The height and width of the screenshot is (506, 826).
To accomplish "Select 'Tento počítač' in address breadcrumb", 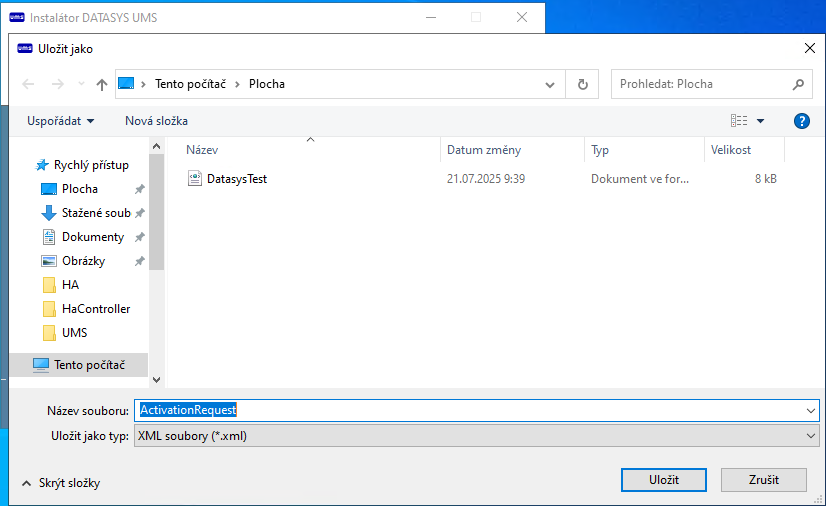I will [190, 84].
